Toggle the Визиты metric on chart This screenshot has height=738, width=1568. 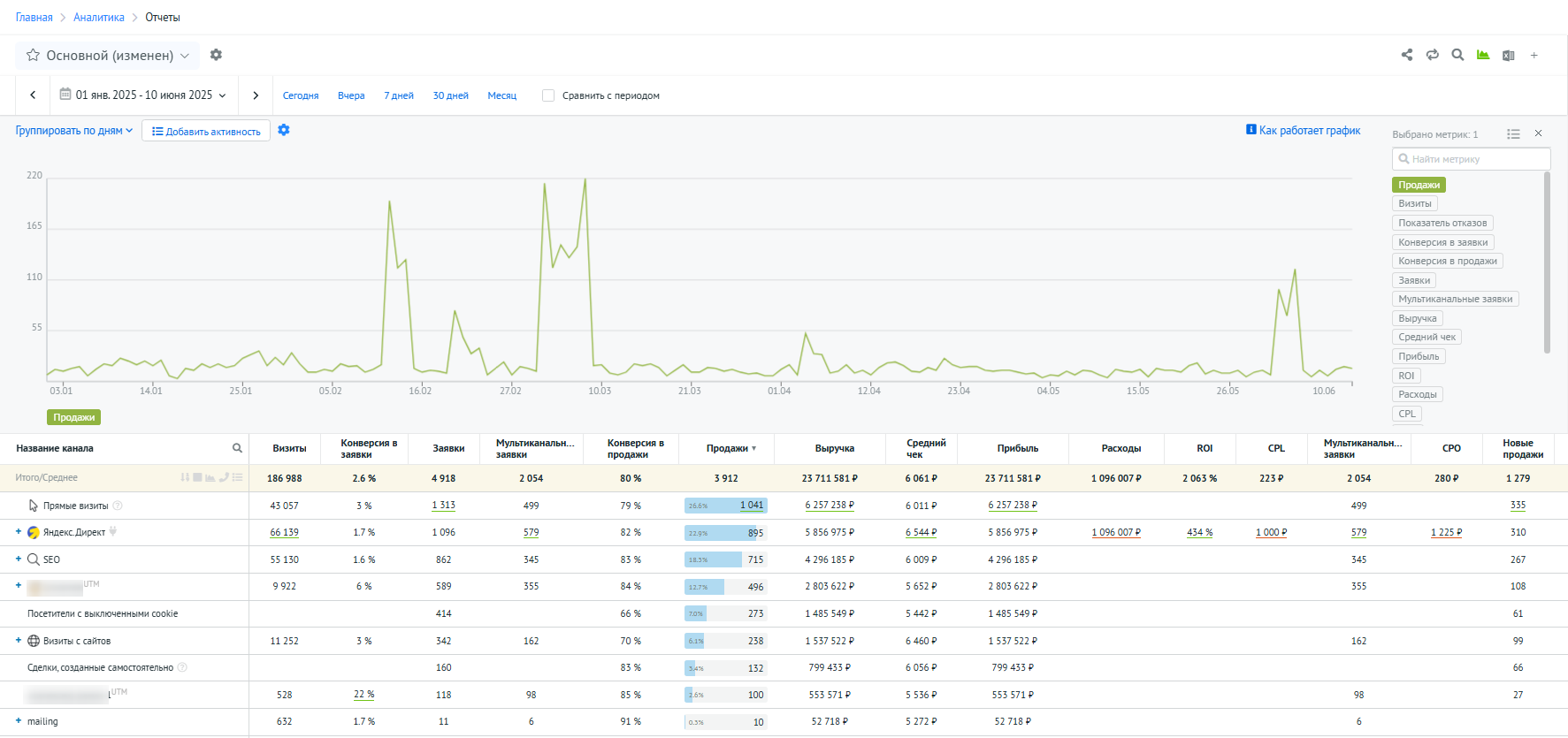pos(1414,203)
